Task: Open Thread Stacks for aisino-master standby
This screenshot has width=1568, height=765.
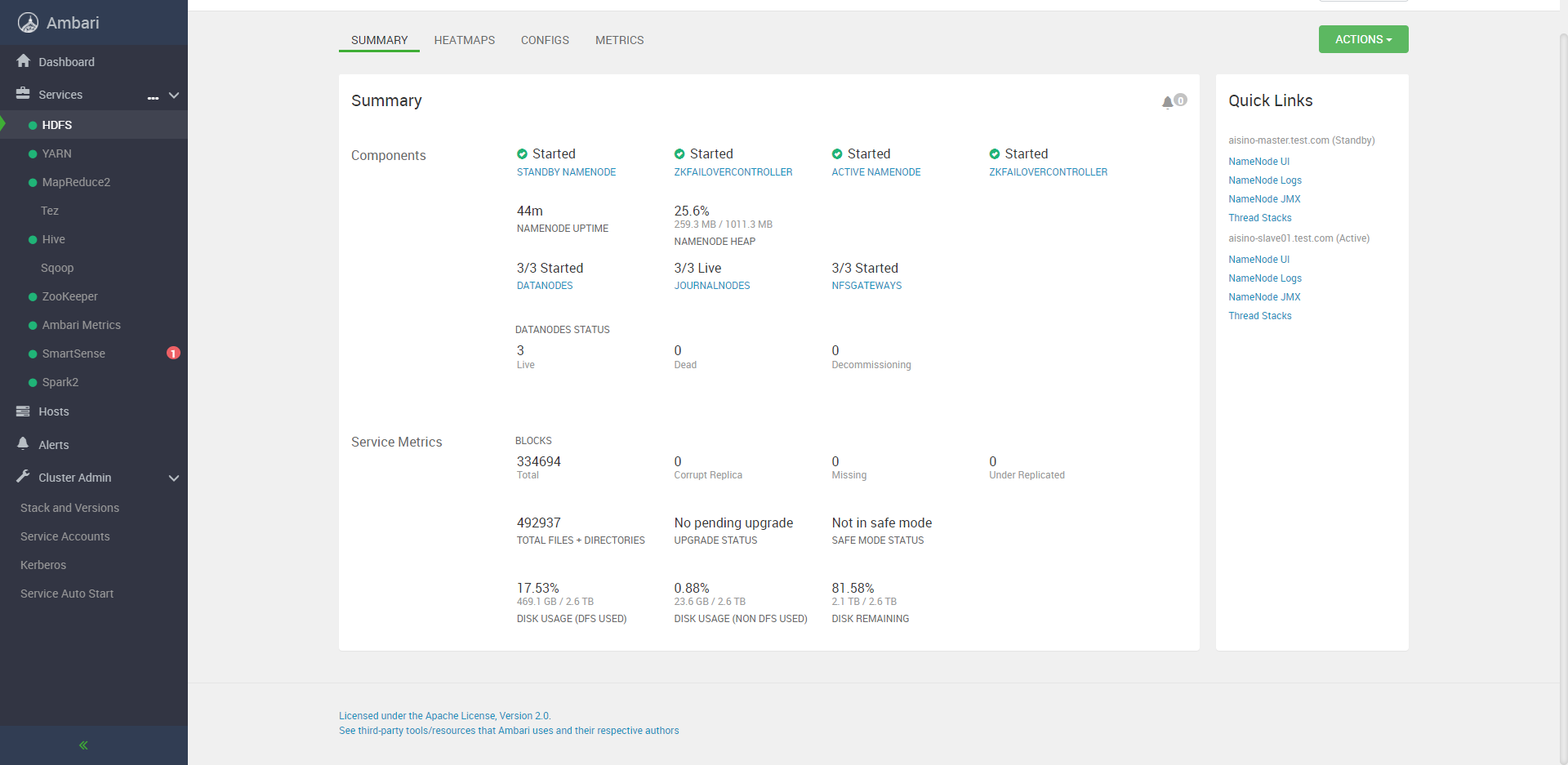Action: point(1260,218)
